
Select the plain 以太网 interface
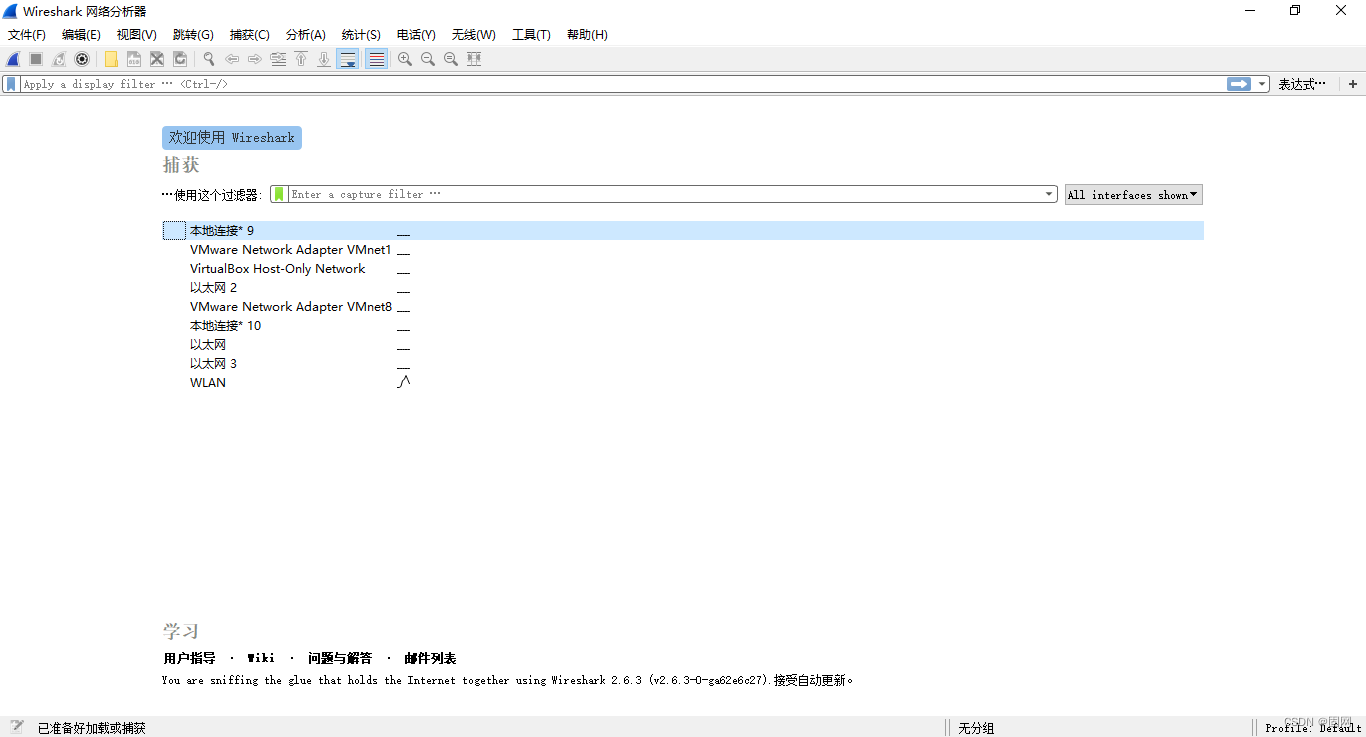[x=208, y=345]
